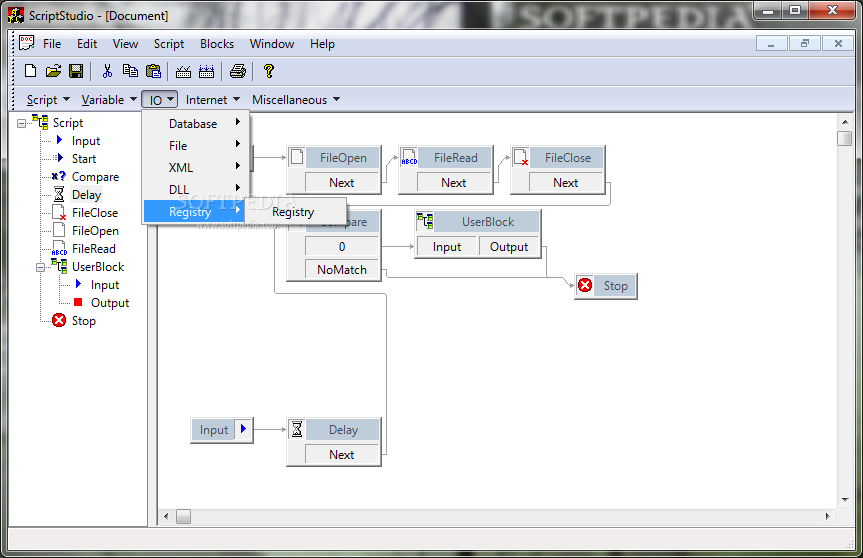This screenshot has height=558, width=863.
Task: Select Output under UserBlock in tree
Action: tap(110, 303)
